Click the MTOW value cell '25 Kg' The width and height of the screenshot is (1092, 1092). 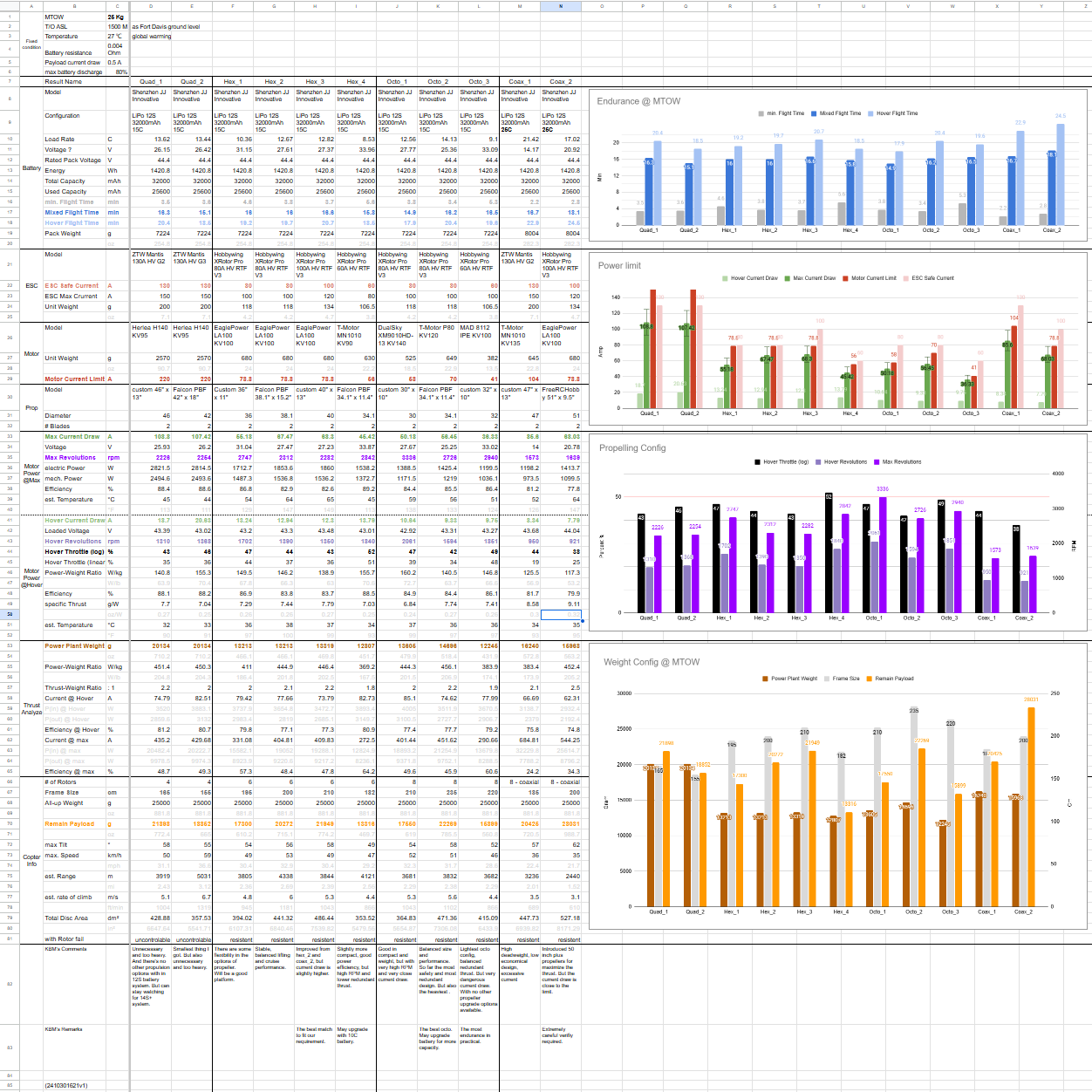[115, 17]
